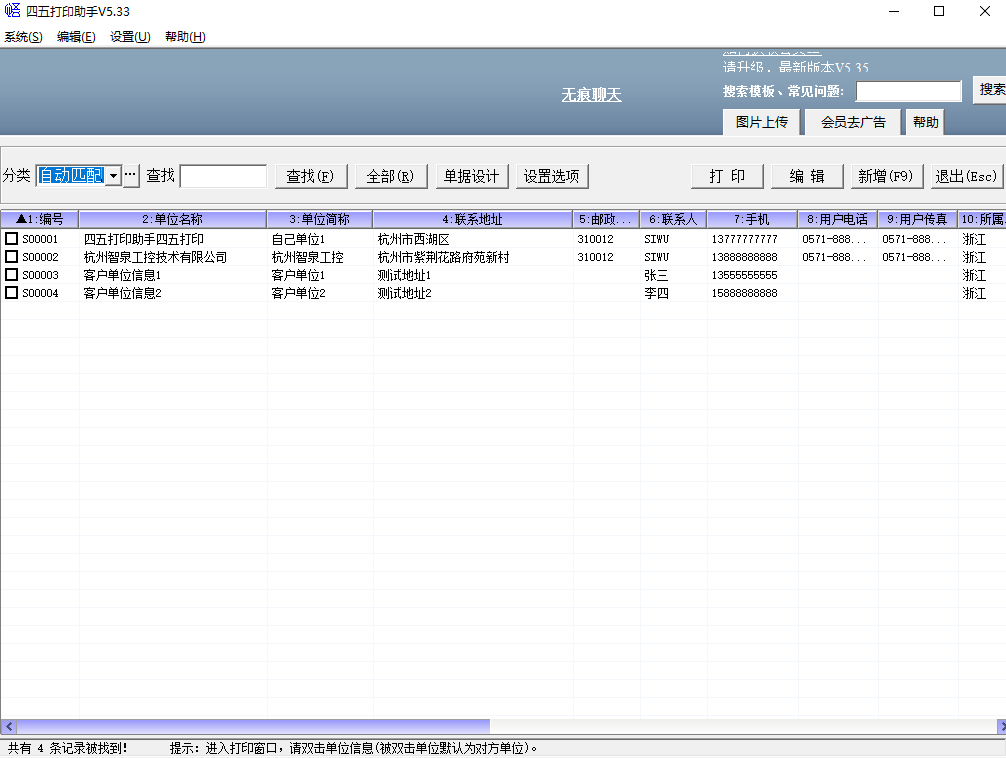Maximize the 四五打印助手 window

point(939,11)
